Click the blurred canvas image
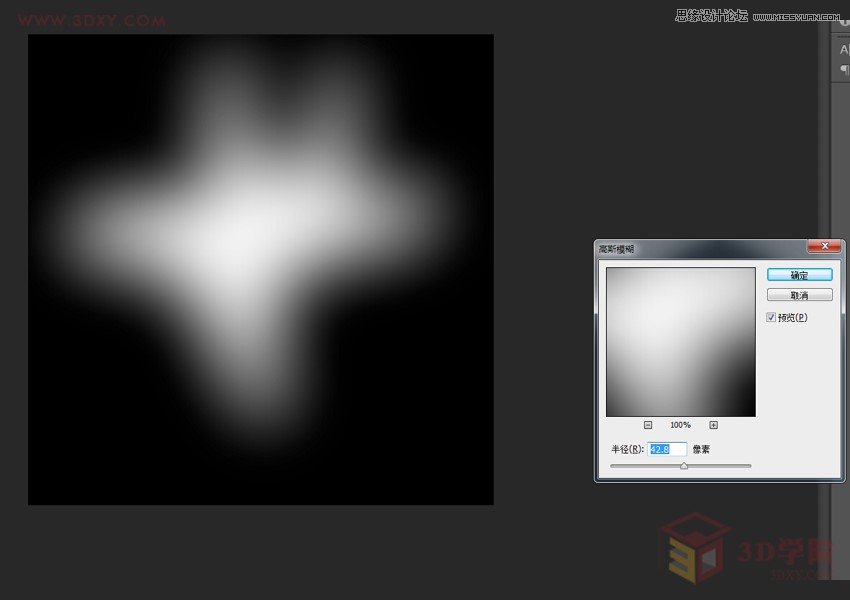Image resolution: width=850 pixels, height=600 pixels. pyautogui.click(x=261, y=270)
